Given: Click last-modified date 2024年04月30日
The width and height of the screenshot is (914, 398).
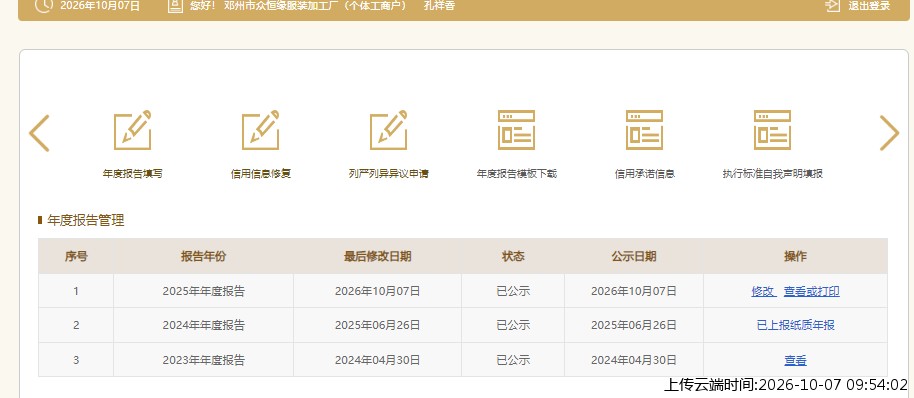Looking at the screenshot, I should [x=377, y=360].
